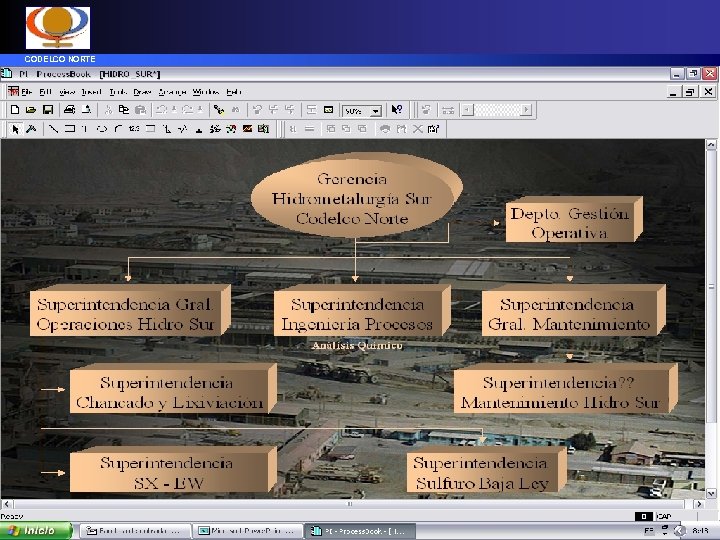
Task: Click the time slider right arrow in toolbar
Action: click(526, 110)
